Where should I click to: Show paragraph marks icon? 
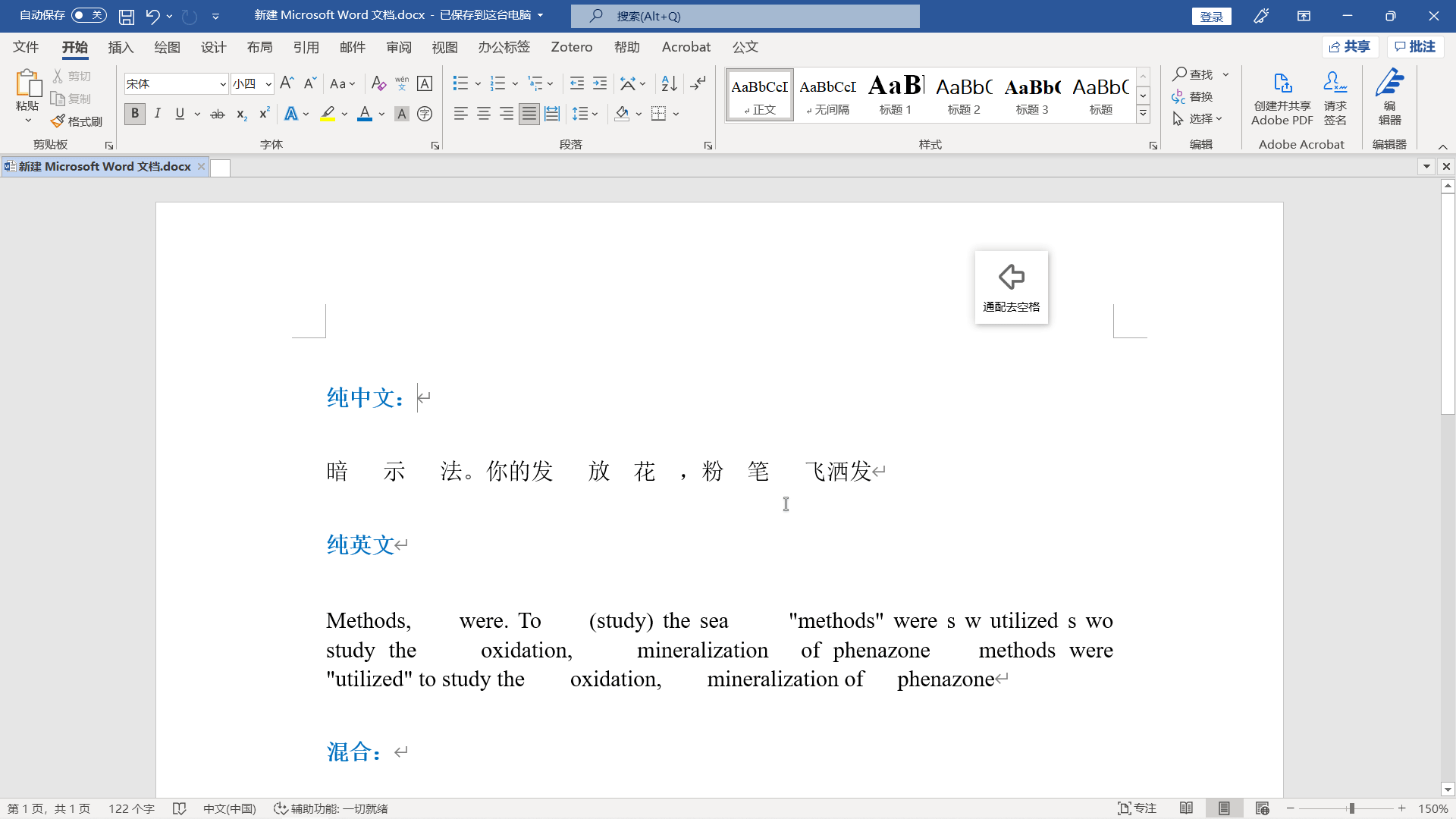tap(698, 83)
